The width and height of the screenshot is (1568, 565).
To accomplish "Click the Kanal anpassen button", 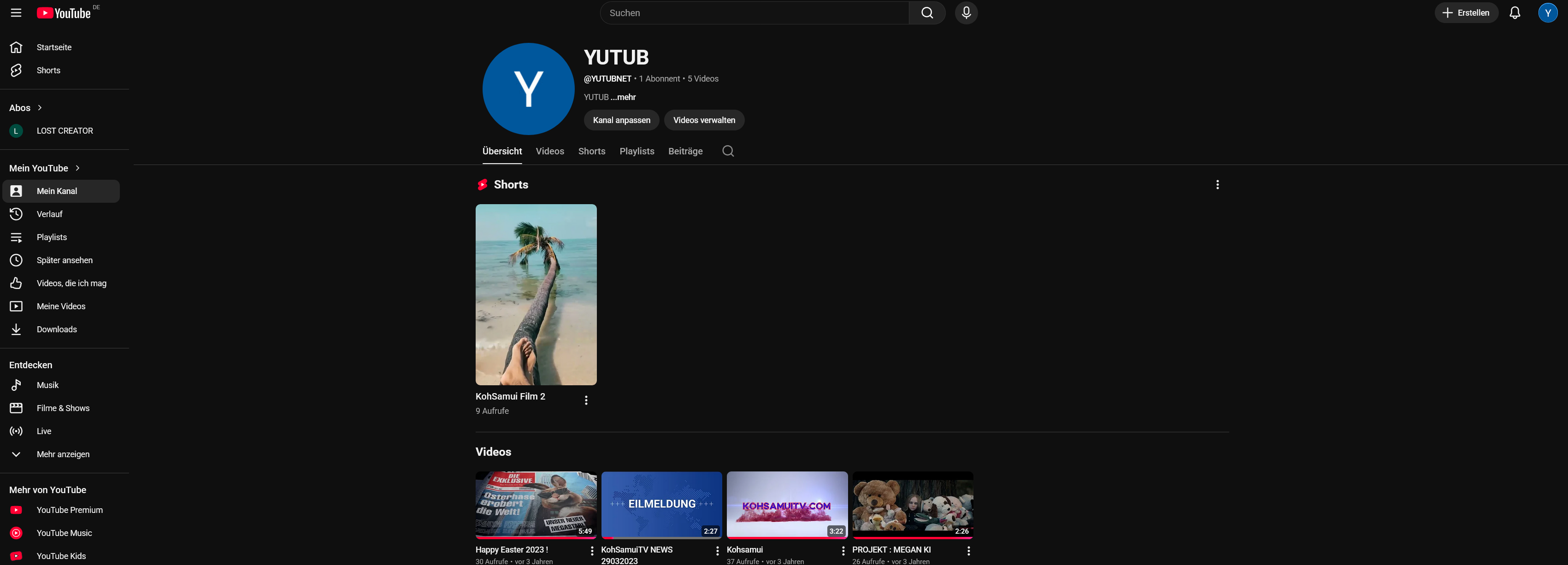I will [x=621, y=121].
